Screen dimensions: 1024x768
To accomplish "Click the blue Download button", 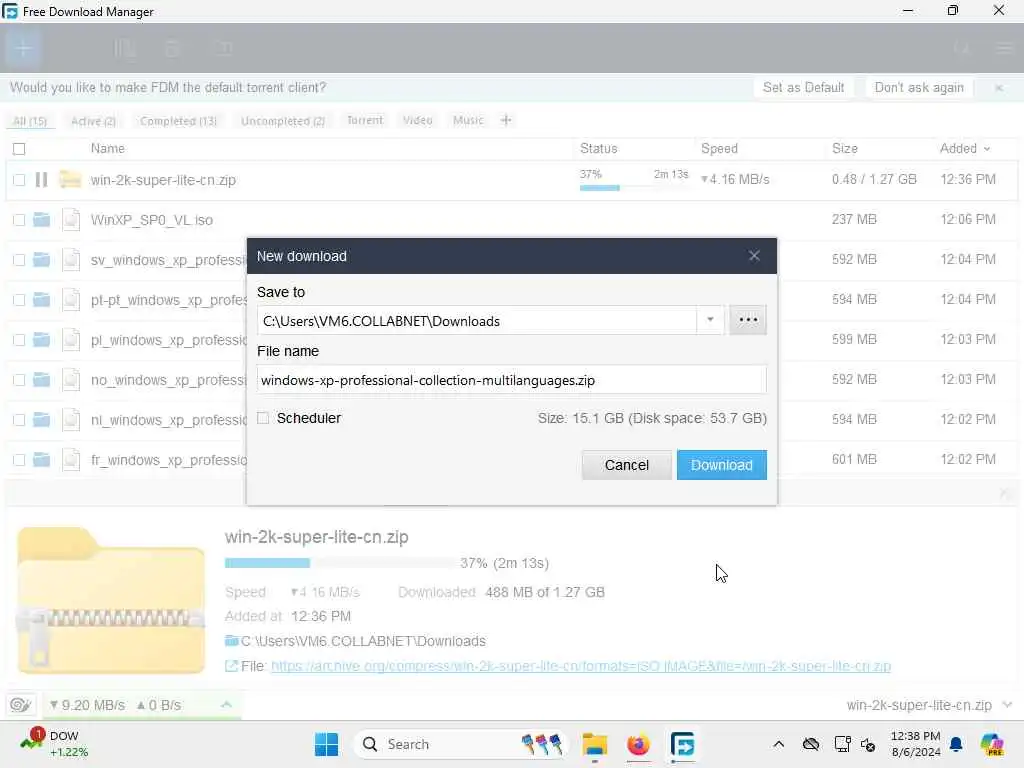I will [722, 465].
